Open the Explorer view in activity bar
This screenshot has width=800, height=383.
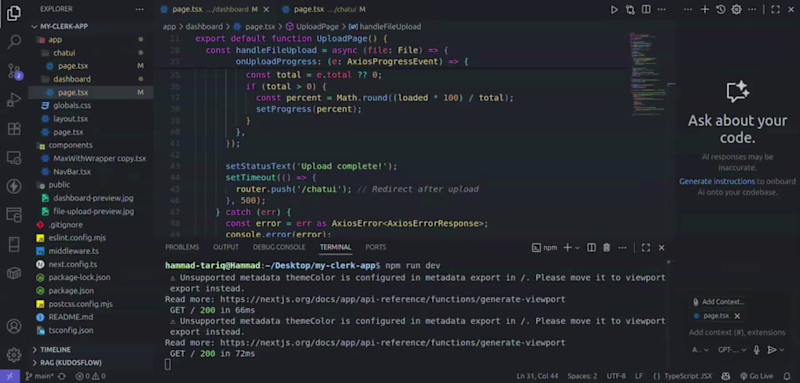pyautogui.click(x=14, y=14)
